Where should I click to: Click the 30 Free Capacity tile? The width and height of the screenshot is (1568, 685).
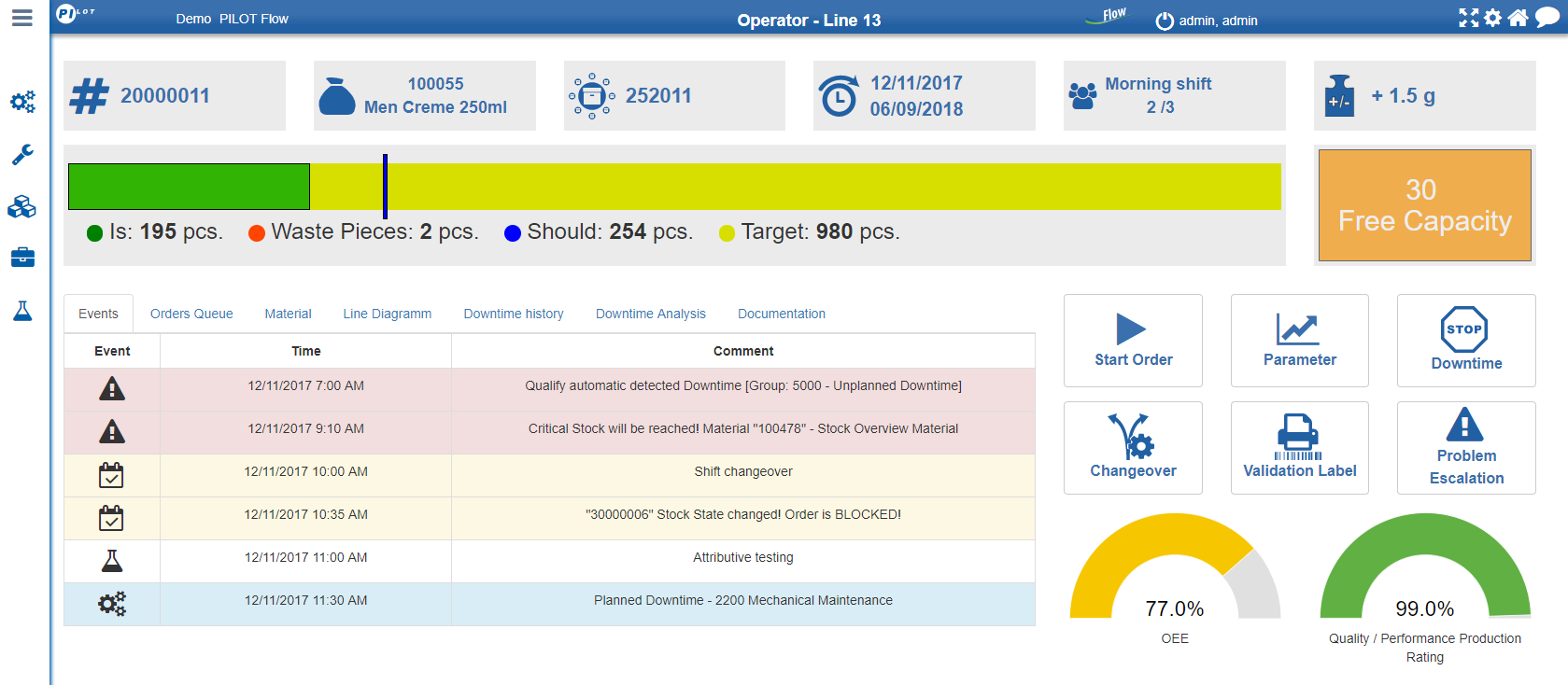tap(1425, 205)
